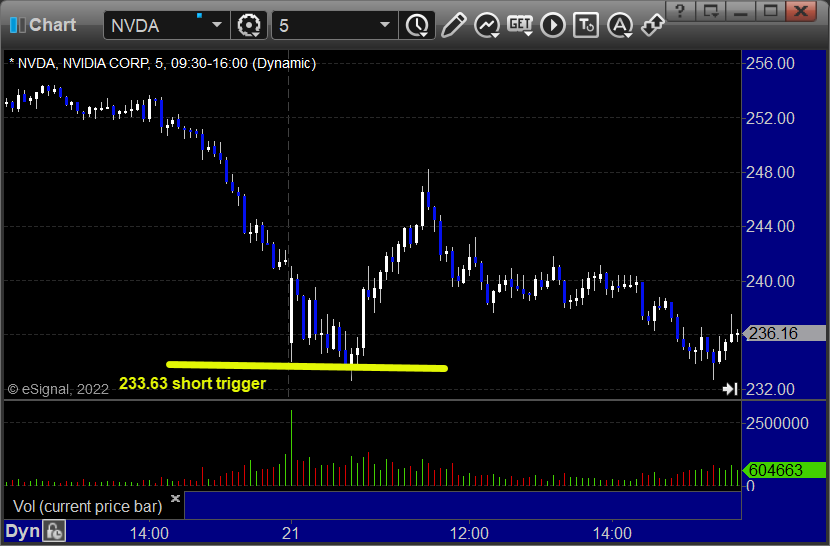Screen dimensions: 830x546
Task: Close the chart window
Action: (801, 11)
